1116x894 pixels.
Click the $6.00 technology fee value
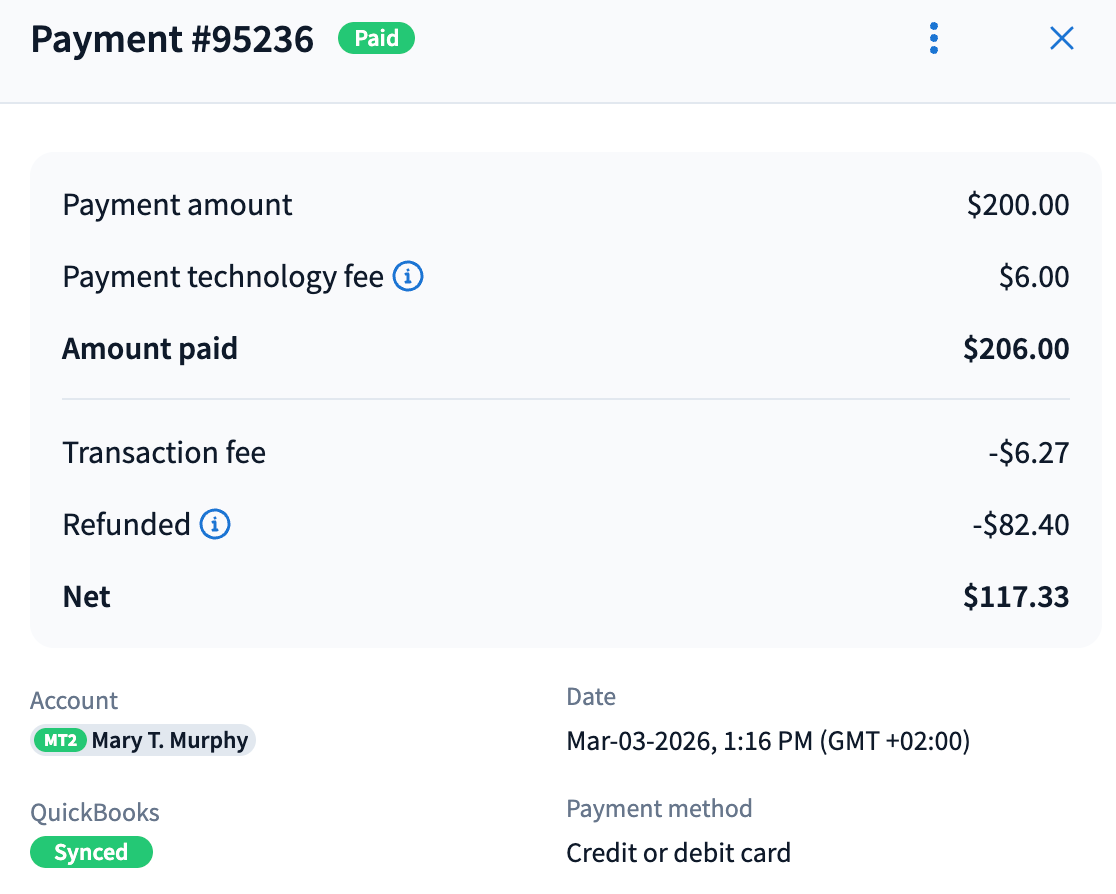[x=1034, y=277]
